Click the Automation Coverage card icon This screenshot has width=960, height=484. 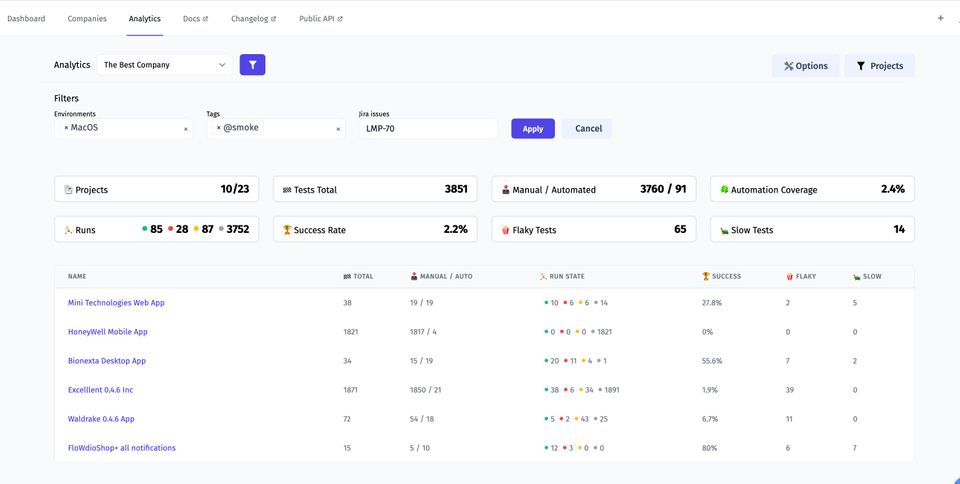point(724,190)
